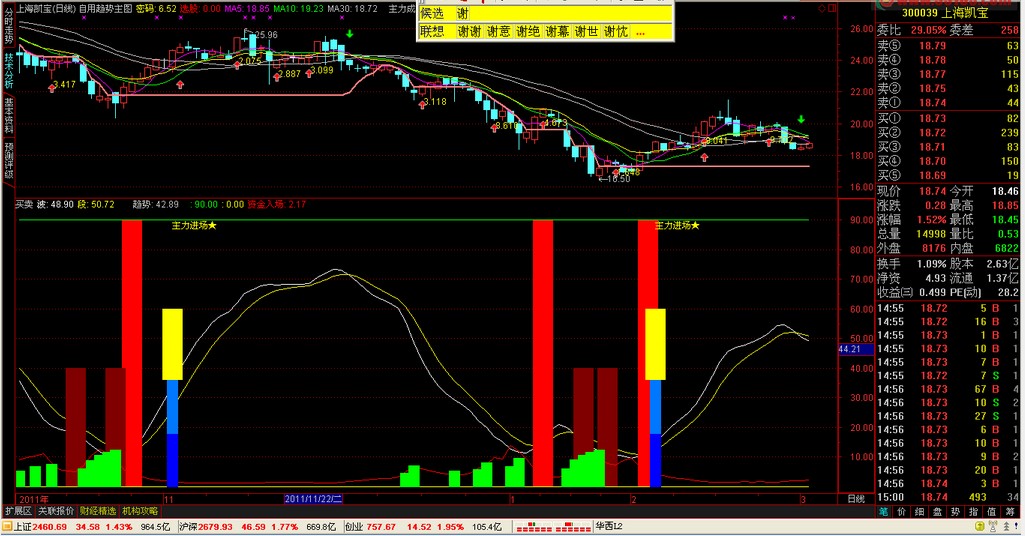Choose IME candidate 谢幕

557,31
